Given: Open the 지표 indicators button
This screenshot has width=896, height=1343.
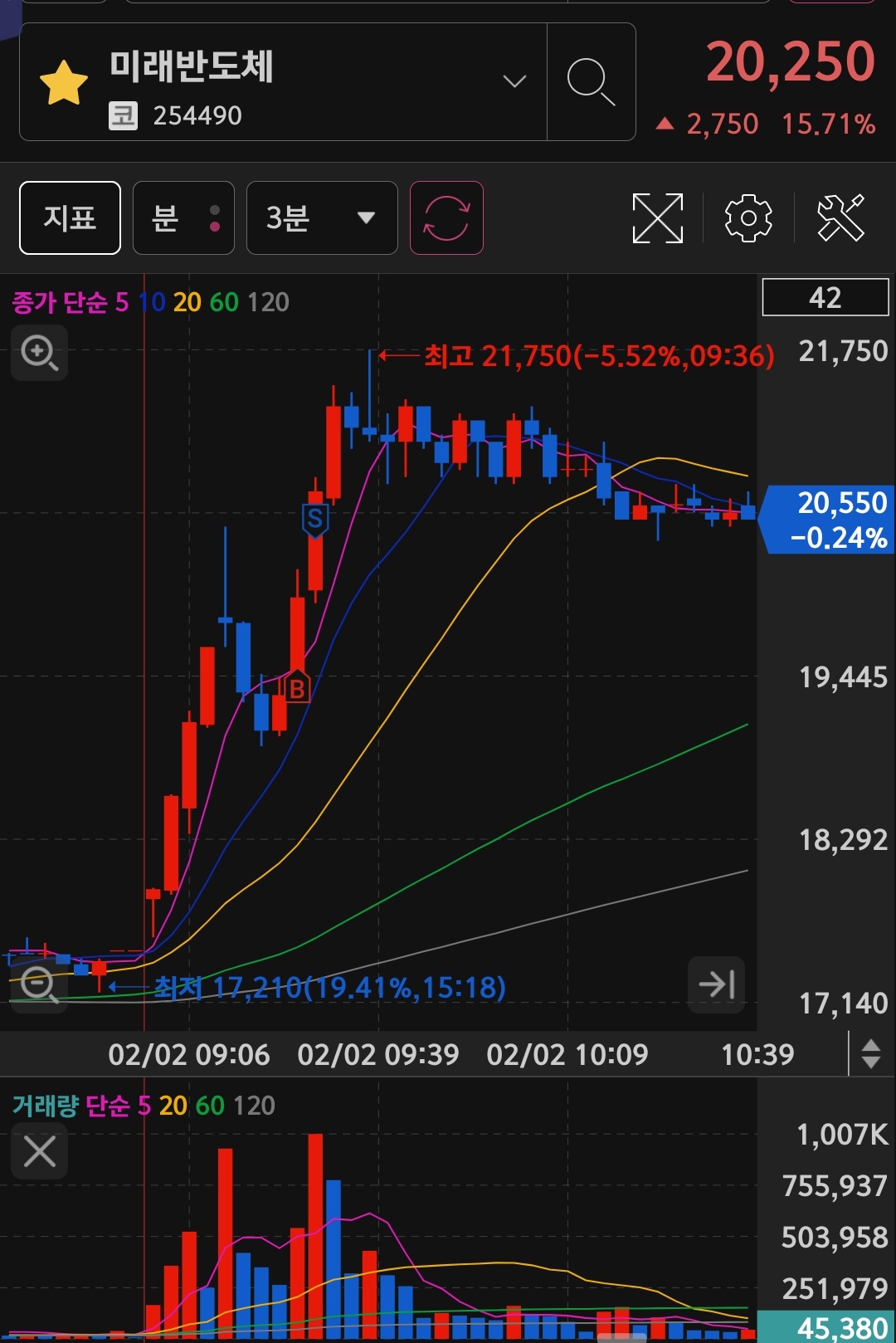Looking at the screenshot, I should (70, 217).
